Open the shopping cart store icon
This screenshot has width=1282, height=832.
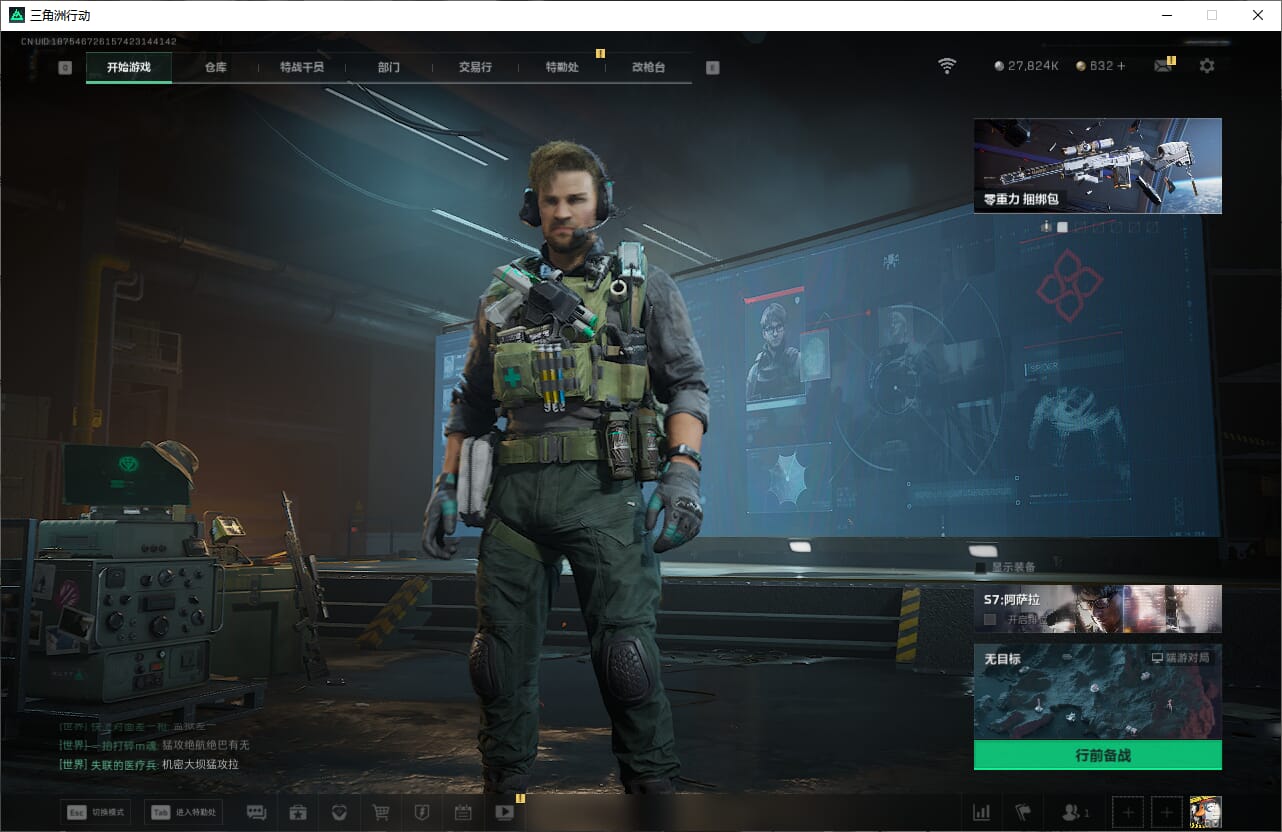[x=380, y=812]
